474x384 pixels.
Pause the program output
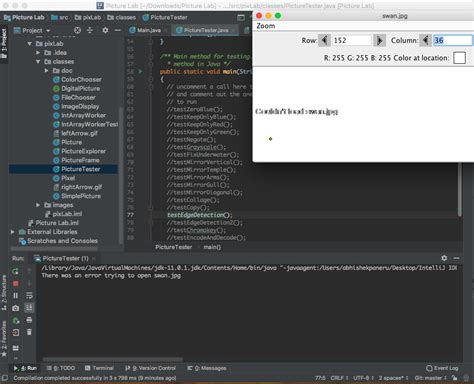[15, 295]
